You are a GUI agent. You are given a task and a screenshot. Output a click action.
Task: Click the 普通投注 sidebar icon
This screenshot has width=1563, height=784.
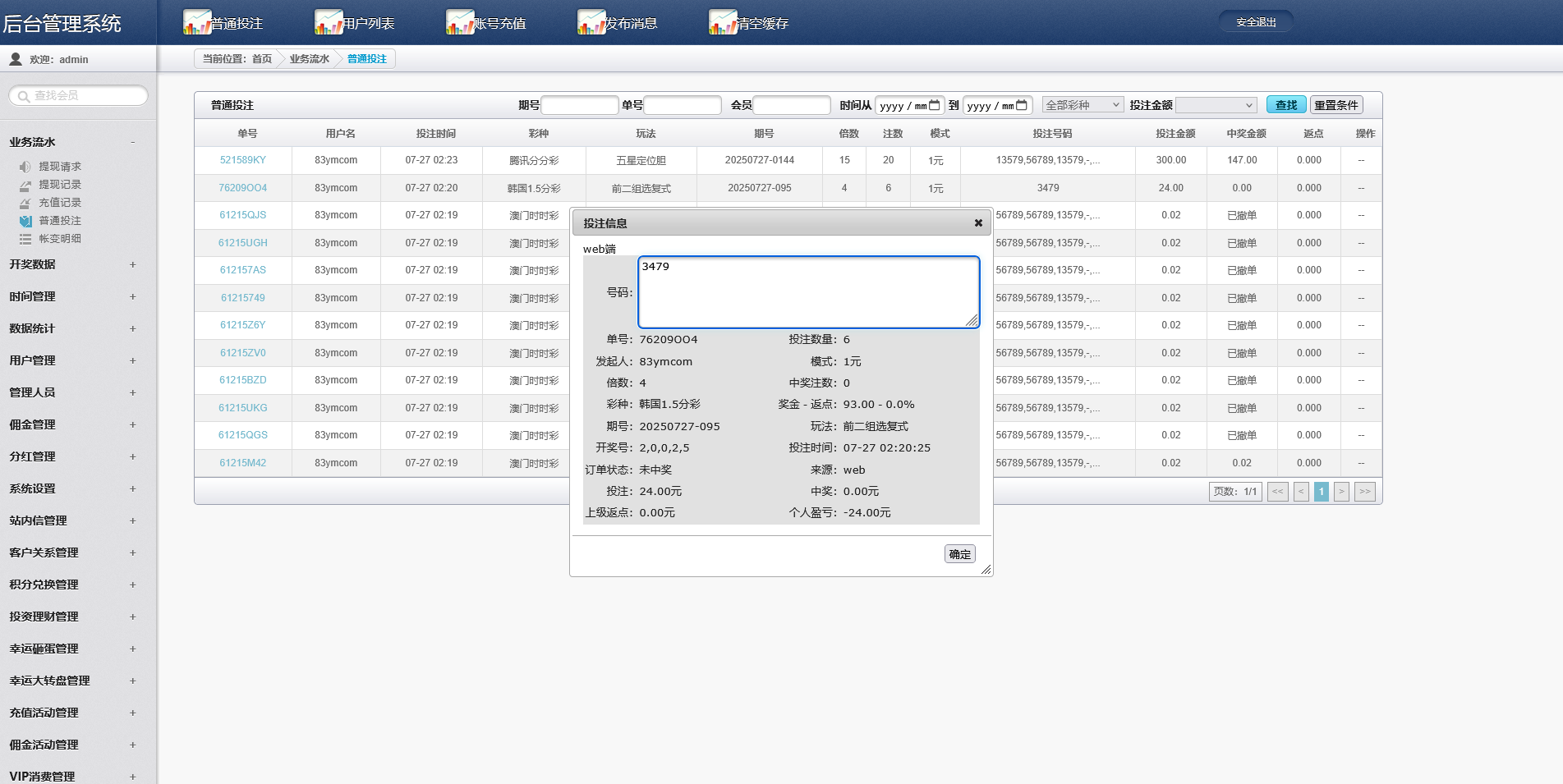click(x=25, y=221)
